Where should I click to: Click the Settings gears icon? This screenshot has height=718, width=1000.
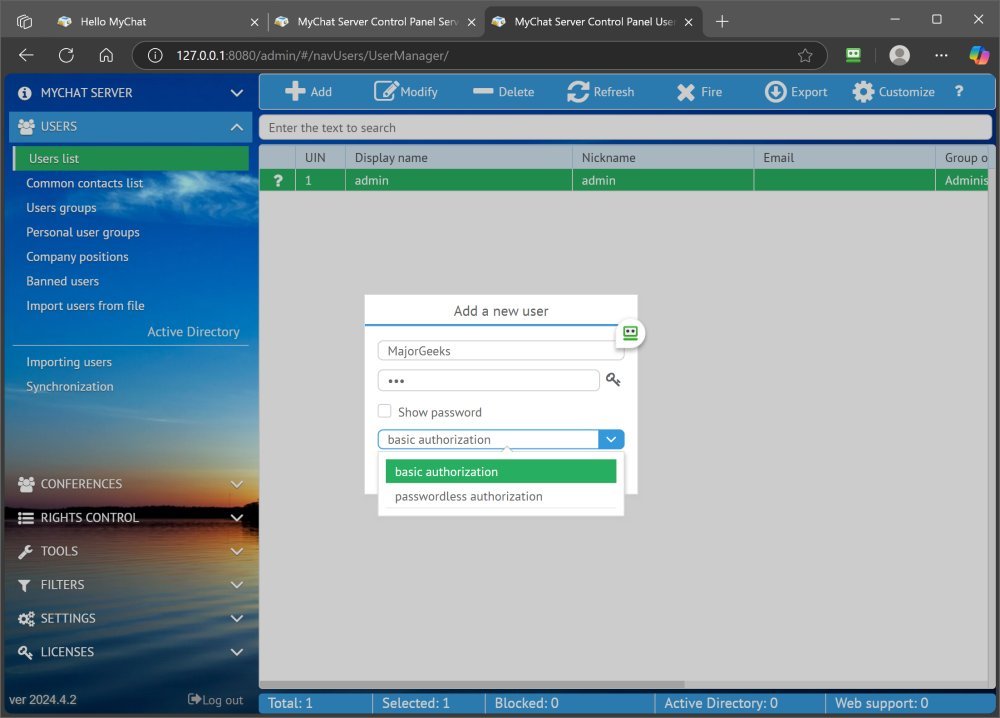coord(26,619)
